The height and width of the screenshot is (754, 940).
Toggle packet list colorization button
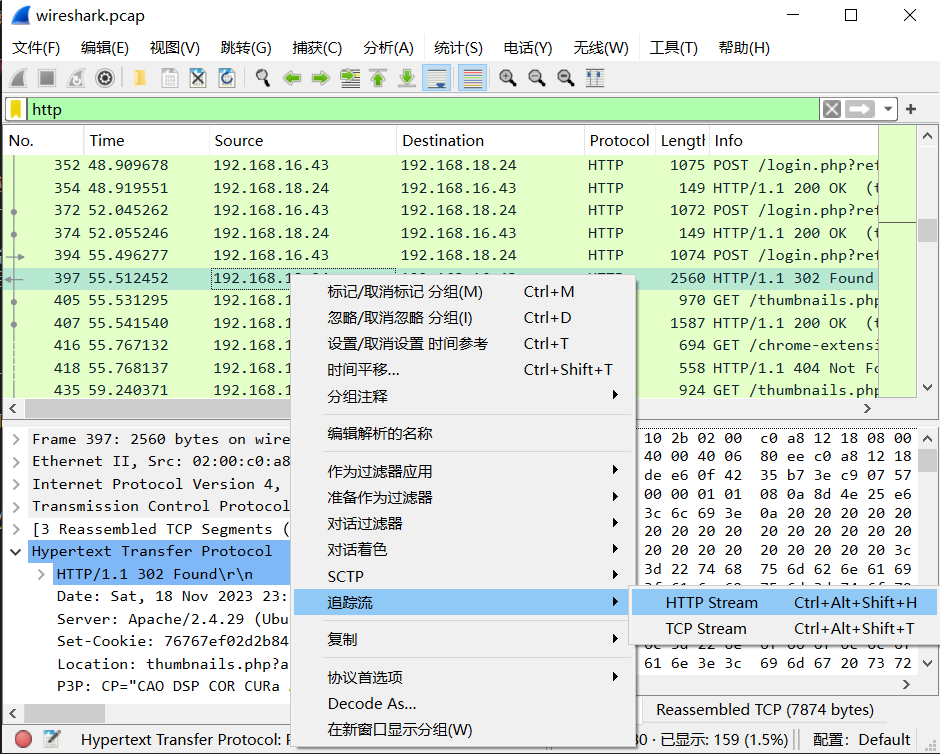[472, 78]
